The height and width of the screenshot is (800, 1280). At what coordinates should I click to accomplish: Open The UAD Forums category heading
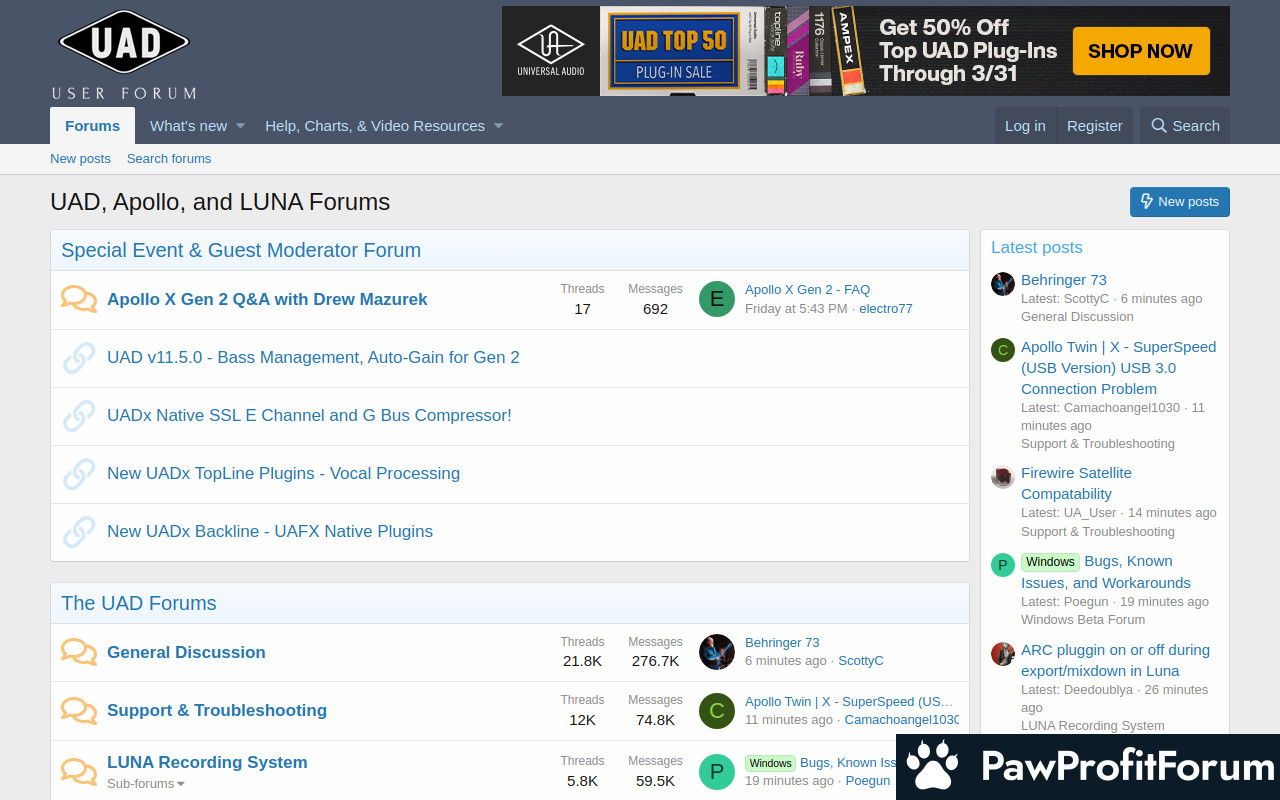pos(139,603)
